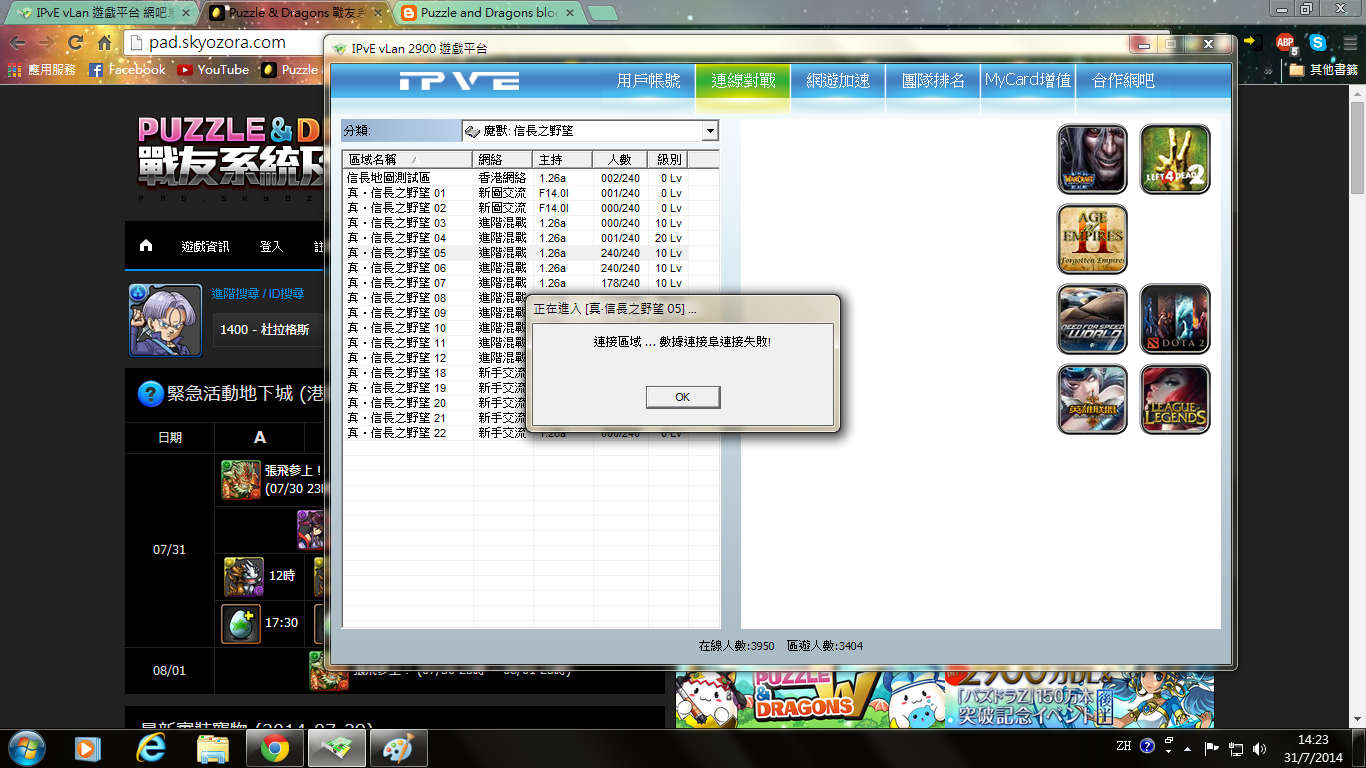The image size is (1366, 768).
Task: Click the volume speaker icon in the tray
Action: pos(1259,748)
